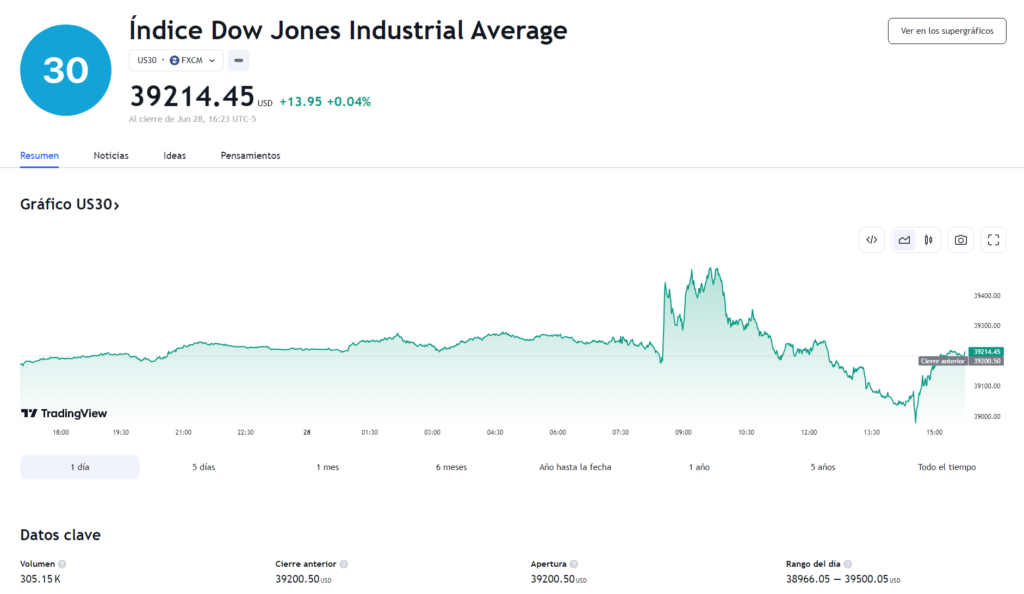This screenshot has width=1024, height=594.
Task: Click the help icon beside Rango del día
Action: pos(848,564)
